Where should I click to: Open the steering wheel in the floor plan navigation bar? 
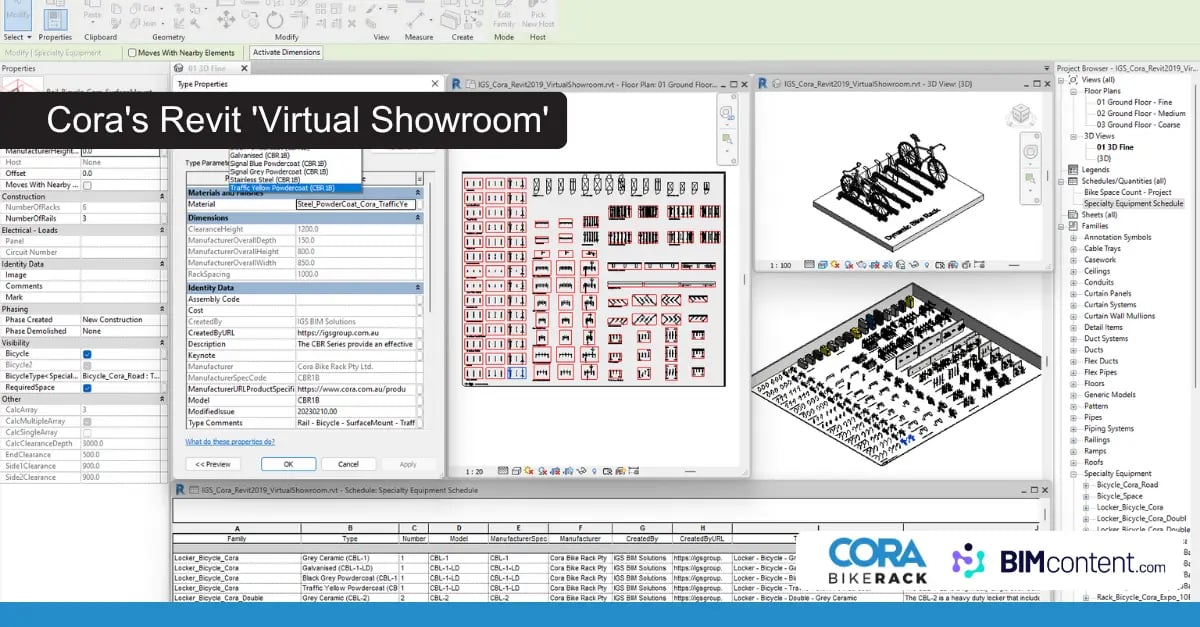click(729, 114)
